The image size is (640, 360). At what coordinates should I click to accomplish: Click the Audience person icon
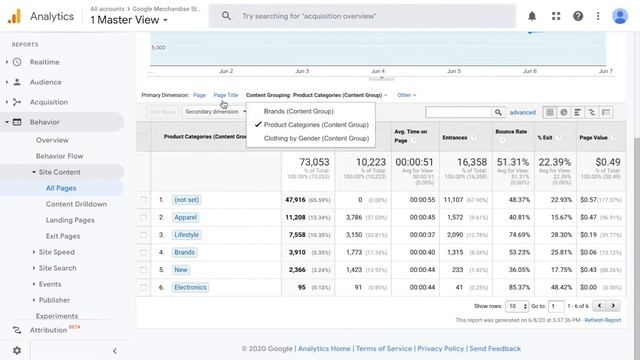17,82
